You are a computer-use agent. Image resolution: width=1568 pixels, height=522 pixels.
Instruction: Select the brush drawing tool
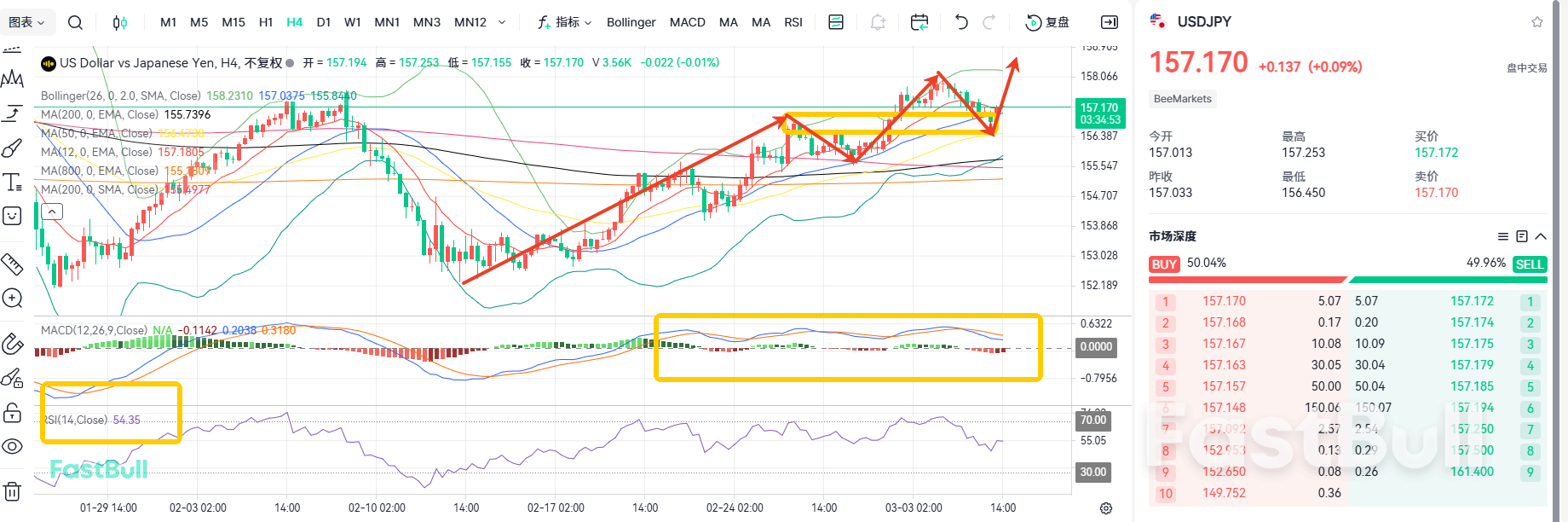point(12,148)
